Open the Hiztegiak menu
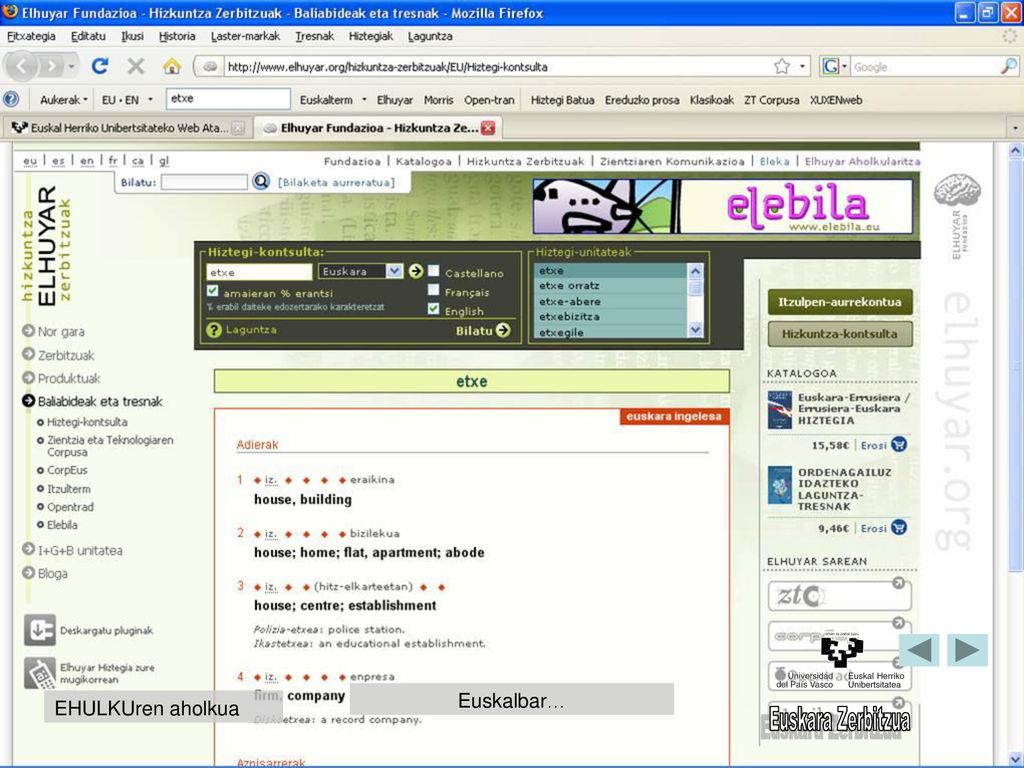Image resolution: width=1024 pixels, height=768 pixels. pos(370,36)
